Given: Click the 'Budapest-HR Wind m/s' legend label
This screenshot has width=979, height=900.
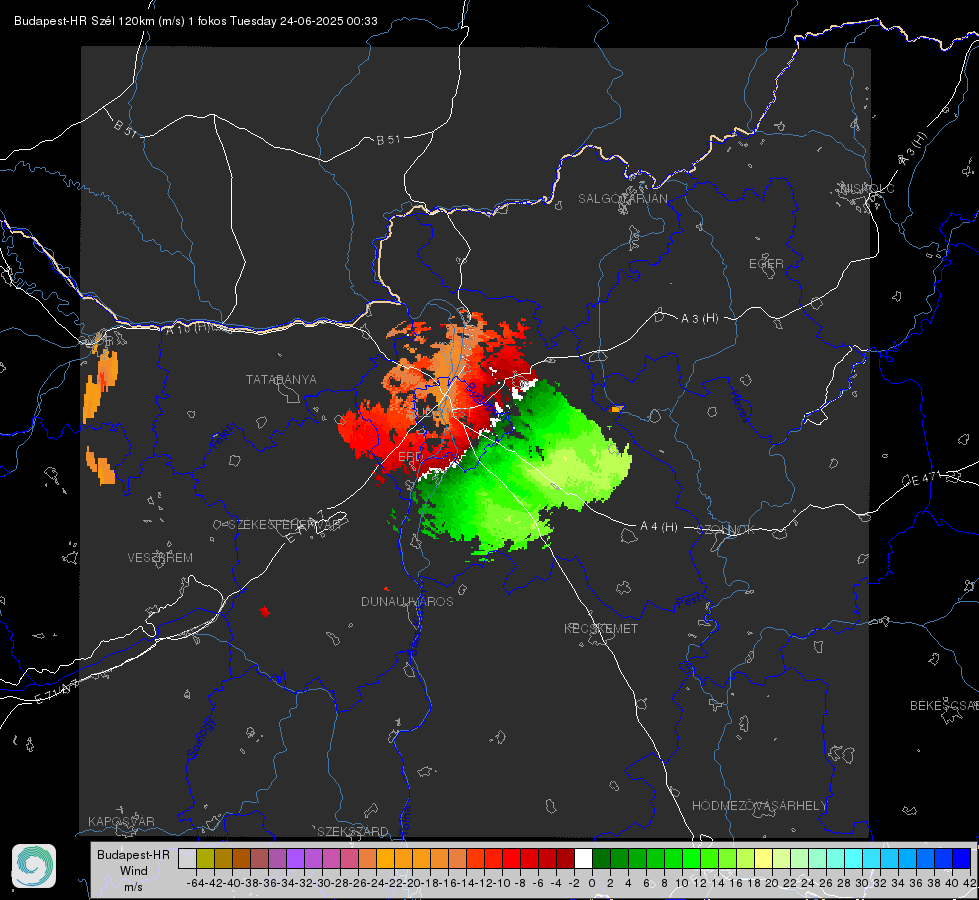Looking at the screenshot, I should 134,870.
